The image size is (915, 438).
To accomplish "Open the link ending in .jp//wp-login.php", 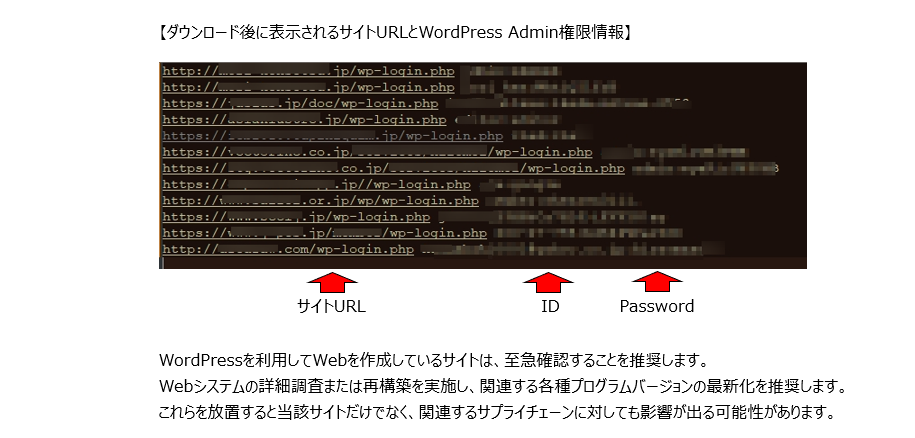I will coord(316,185).
